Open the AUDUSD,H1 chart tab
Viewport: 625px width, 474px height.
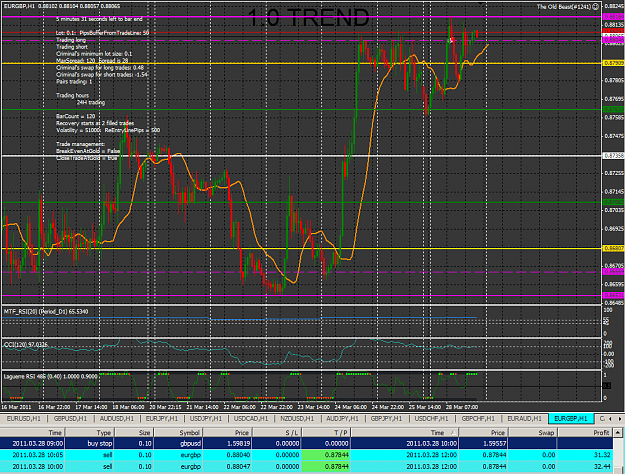pyautogui.click(x=116, y=419)
